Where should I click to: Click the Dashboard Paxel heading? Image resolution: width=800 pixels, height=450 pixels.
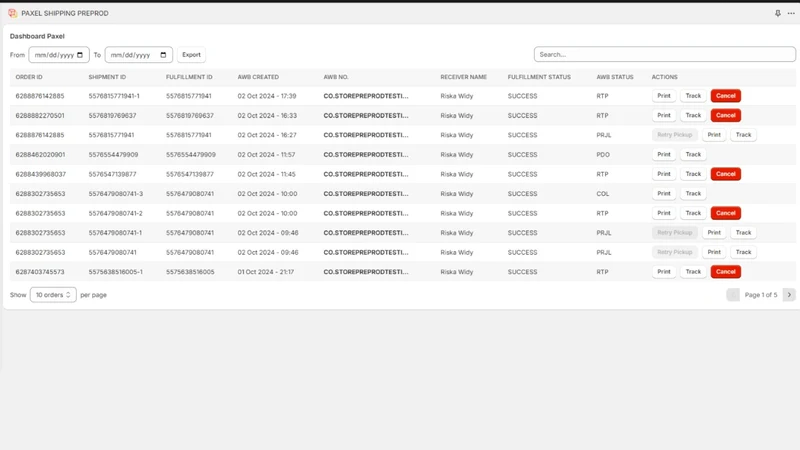37,36
